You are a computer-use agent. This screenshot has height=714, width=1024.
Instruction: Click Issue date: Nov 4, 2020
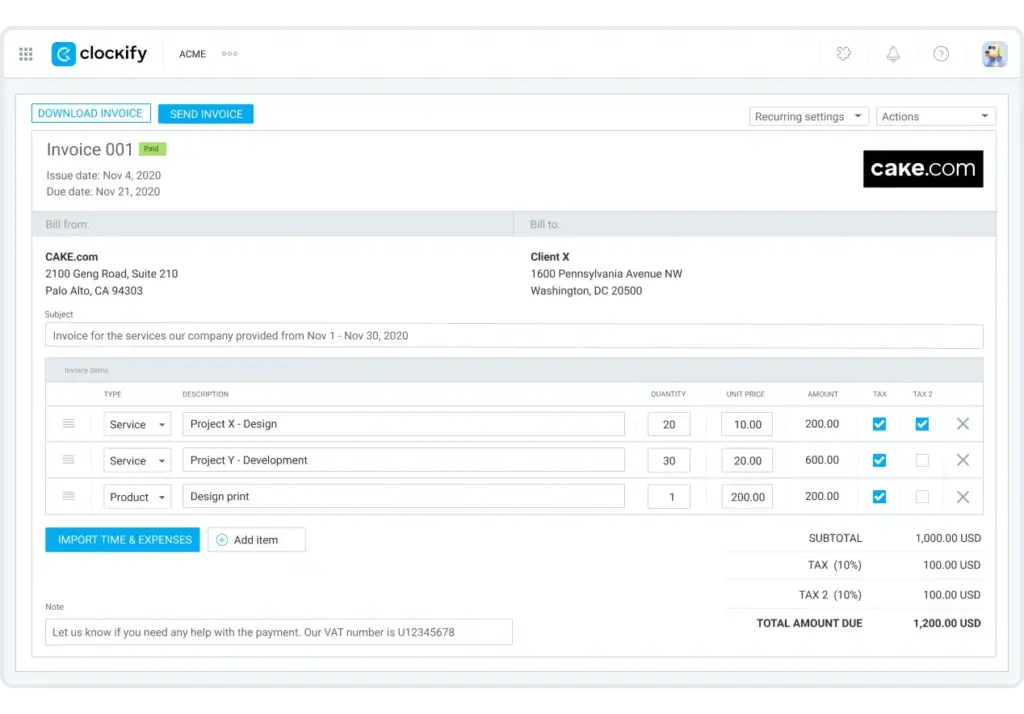tap(103, 175)
